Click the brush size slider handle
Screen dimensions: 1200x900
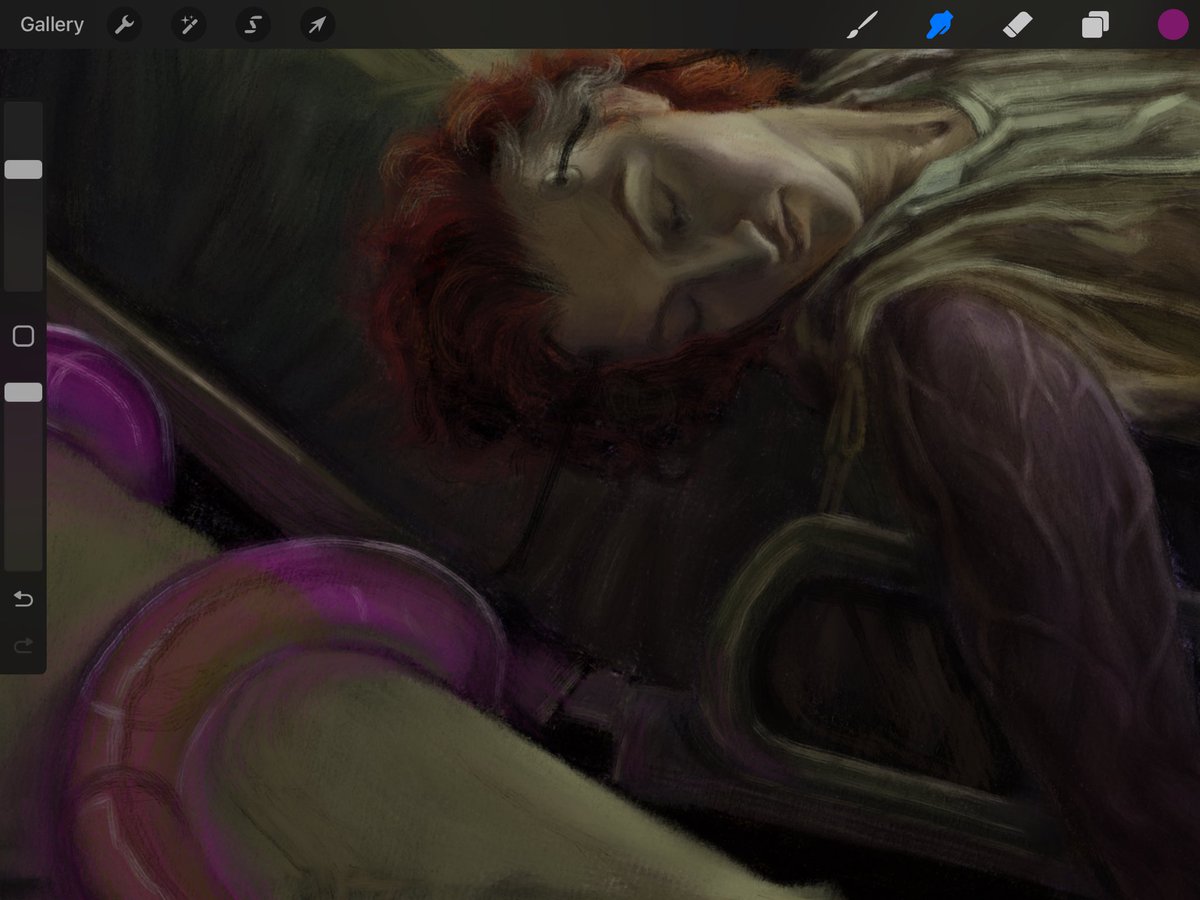(23, 169)
